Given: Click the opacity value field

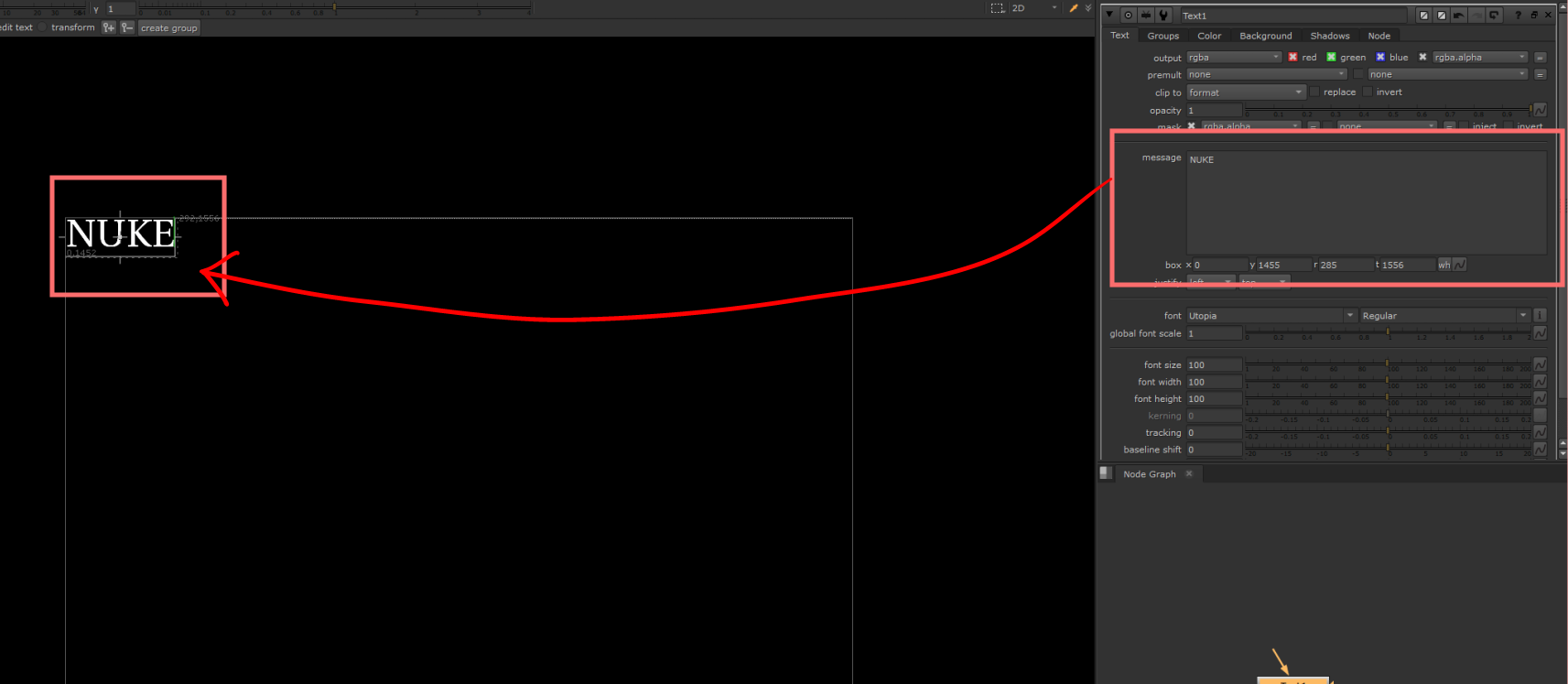Looking at the screenshot, I should tap(1214, 111).
